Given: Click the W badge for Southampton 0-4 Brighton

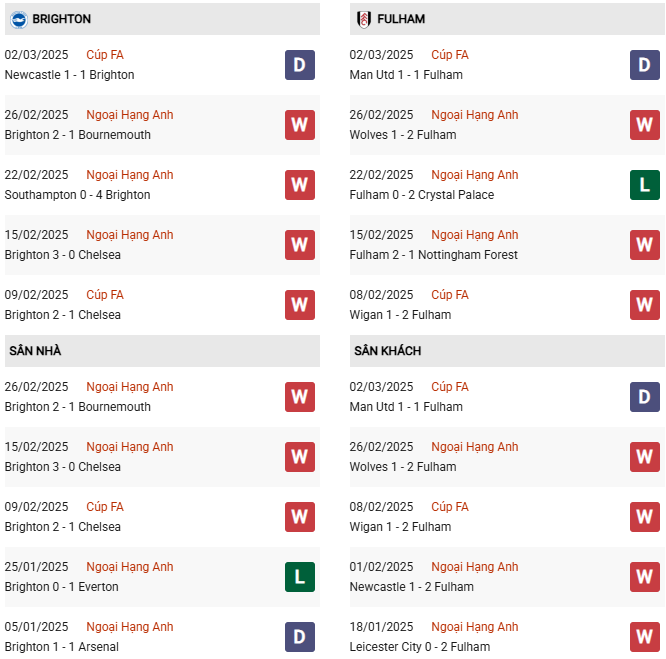Looking at the screenshot, I should coord(300,185).
